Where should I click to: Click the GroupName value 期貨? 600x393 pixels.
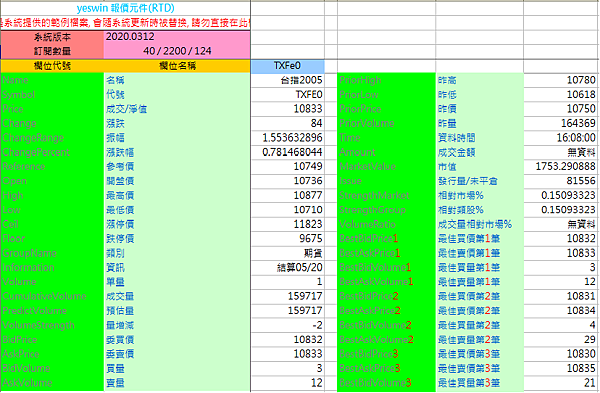(x=288, y=253)
